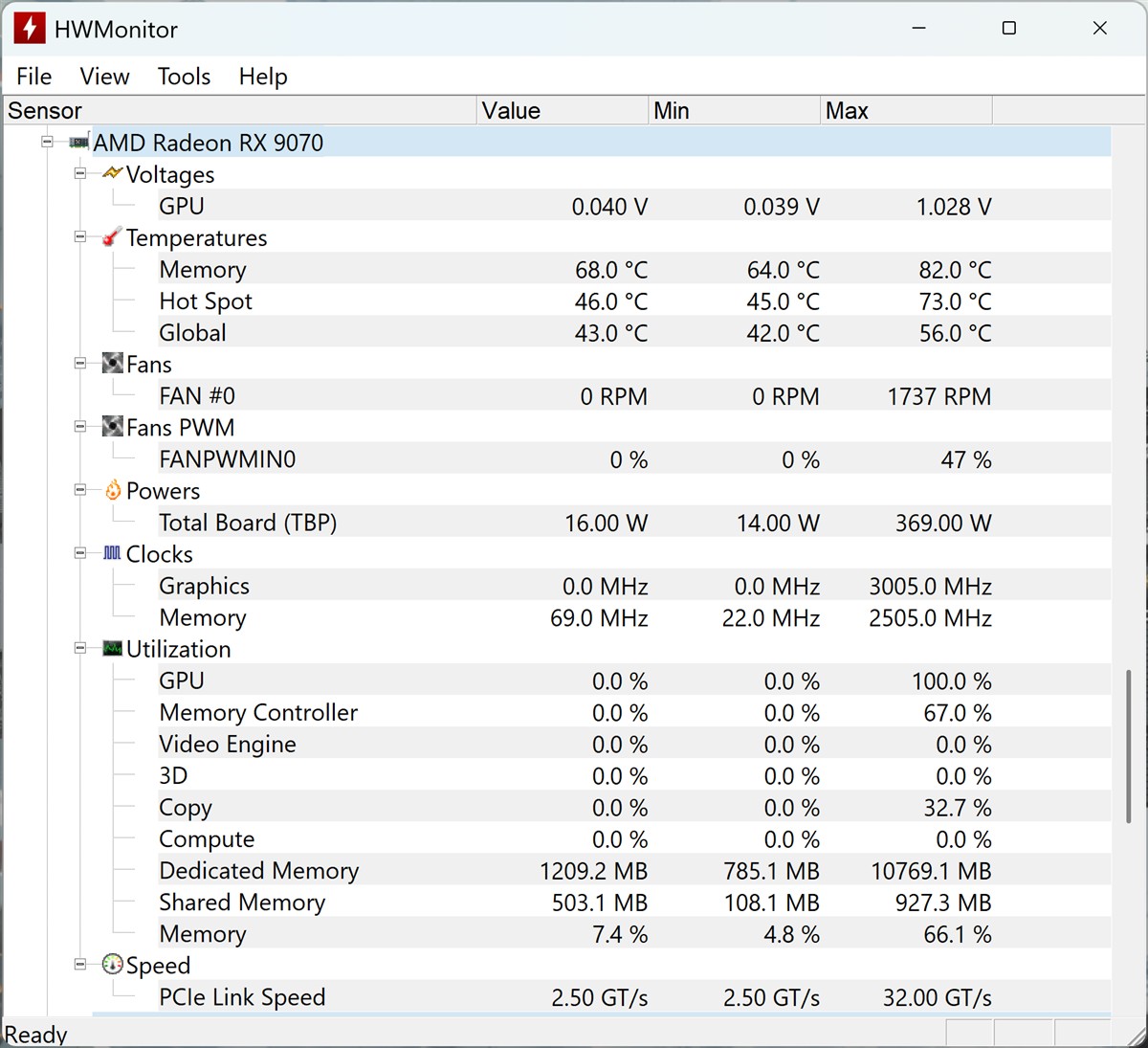Open the File menu
The image size is (1148, 1048).
tap(34, 77)
